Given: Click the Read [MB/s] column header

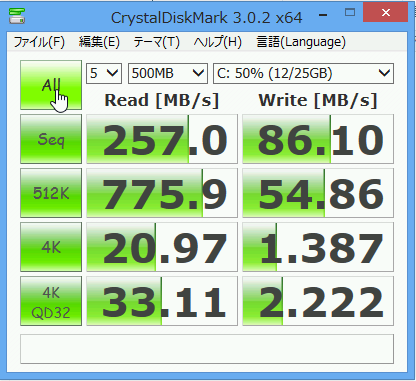Looking at the screenshot, I should click(x=162, y=100).
